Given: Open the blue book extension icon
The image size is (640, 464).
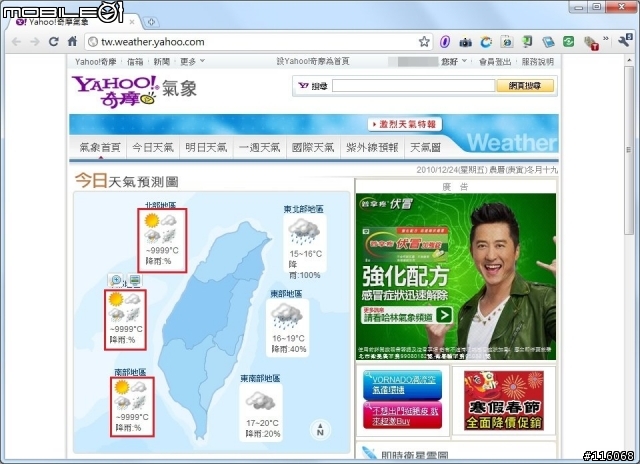Looking at the screenshot, I should pyautogui.click(x=548, y=42).
